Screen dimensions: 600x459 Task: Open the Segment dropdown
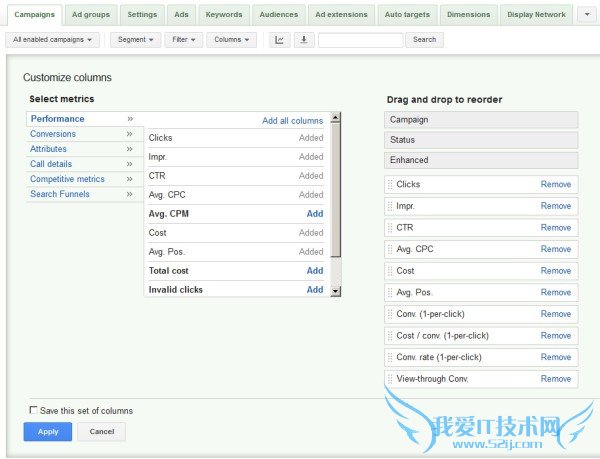point(134,40)
